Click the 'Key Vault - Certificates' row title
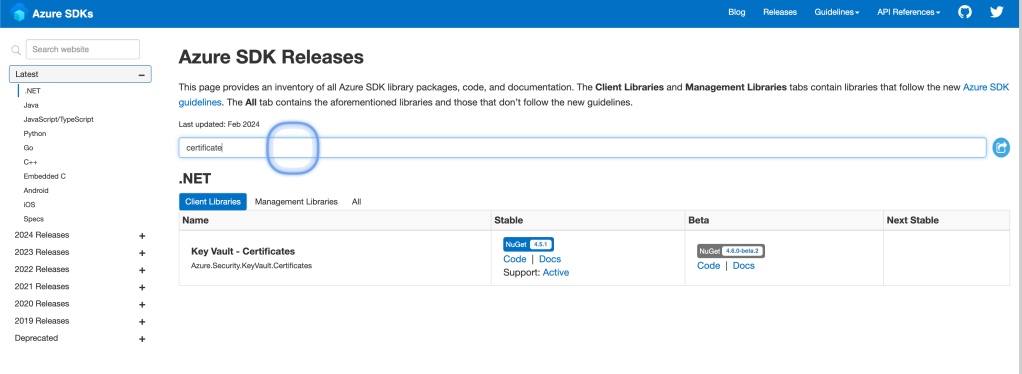 pos(243,251)
